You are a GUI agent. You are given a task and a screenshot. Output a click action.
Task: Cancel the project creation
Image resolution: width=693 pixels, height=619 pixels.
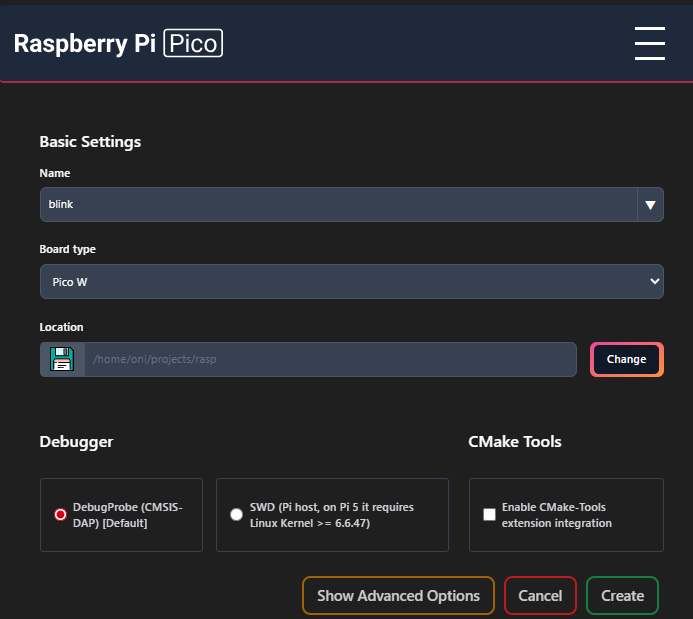pyautogui.click(x=540, y=596)
